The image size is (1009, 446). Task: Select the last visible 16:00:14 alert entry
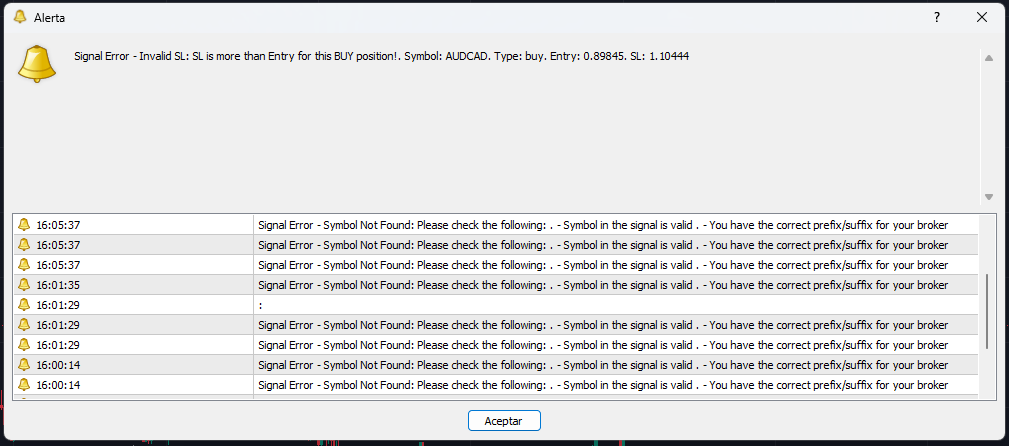[495, 384]
